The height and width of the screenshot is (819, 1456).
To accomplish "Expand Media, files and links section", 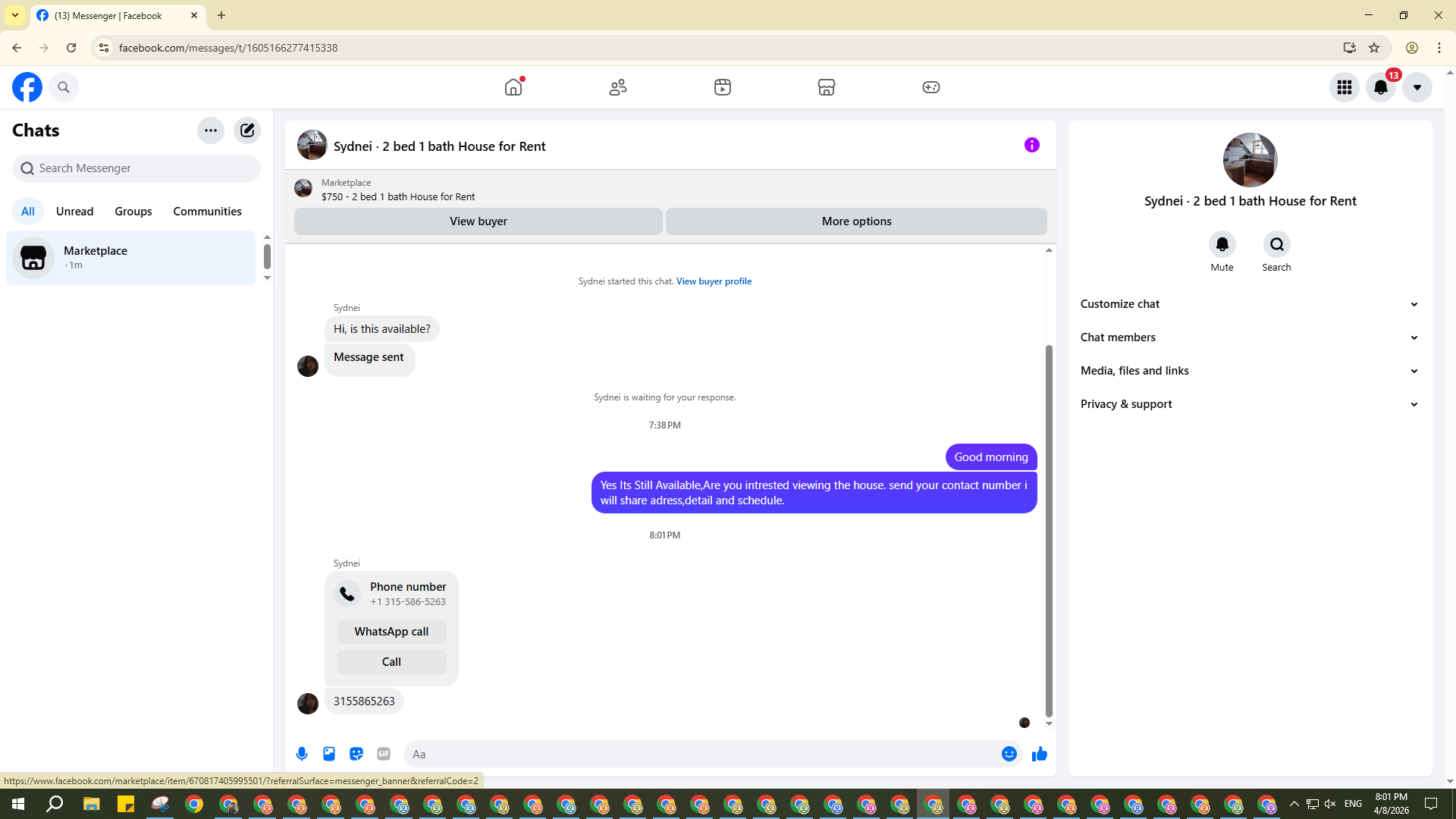I will pos(1250,371).
